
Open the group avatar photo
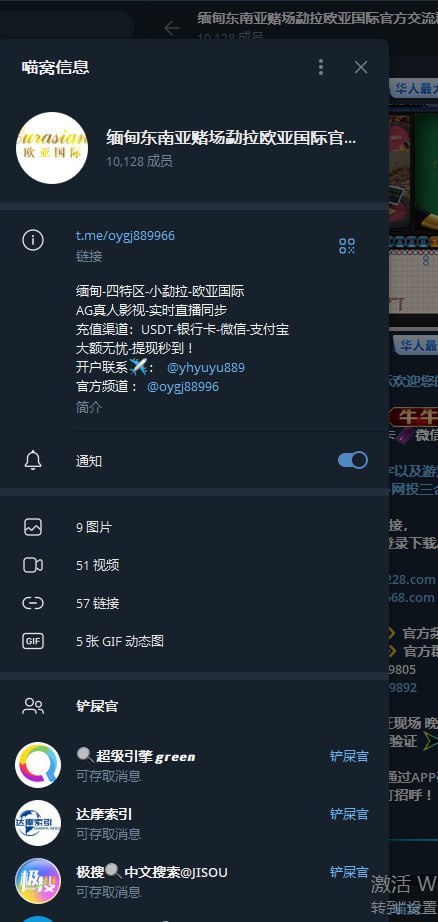tap(52, 148)
